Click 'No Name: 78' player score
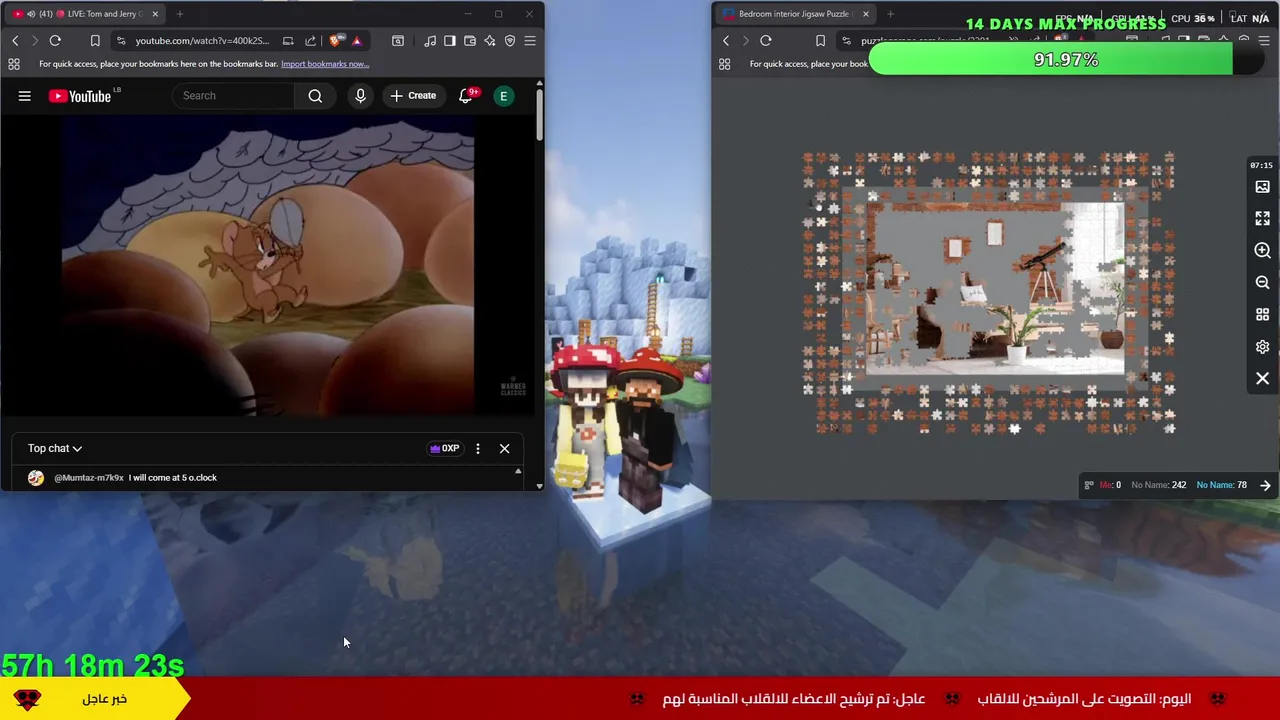The height and width of the screenshot is (720, 1280). point(1221,486)
